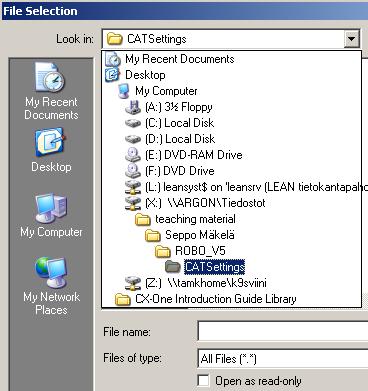Viewport: 368px width, 391px height.
Task: Open My Network Places in sidebar
Action: (51, 286)
